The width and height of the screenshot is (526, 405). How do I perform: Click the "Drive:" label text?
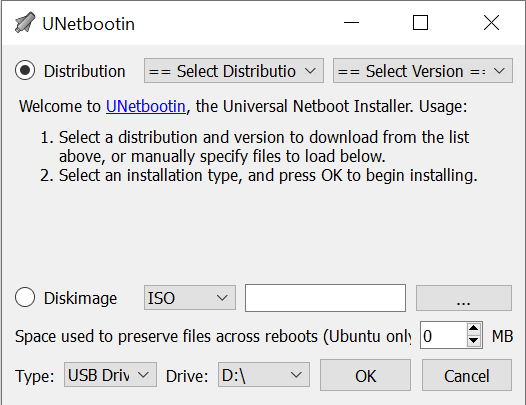click(187, 376)
